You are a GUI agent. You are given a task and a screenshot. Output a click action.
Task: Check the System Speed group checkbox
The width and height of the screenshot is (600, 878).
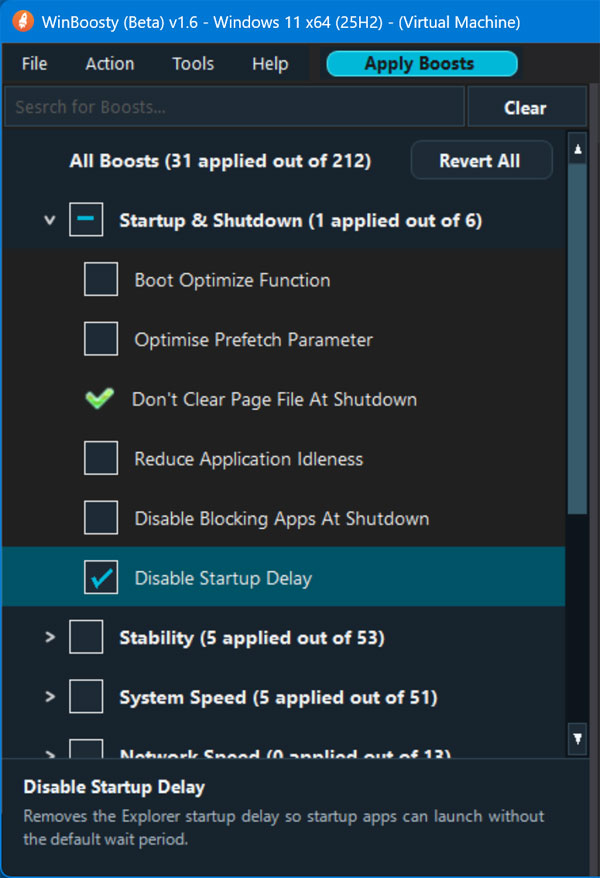(x=86, y=696)
